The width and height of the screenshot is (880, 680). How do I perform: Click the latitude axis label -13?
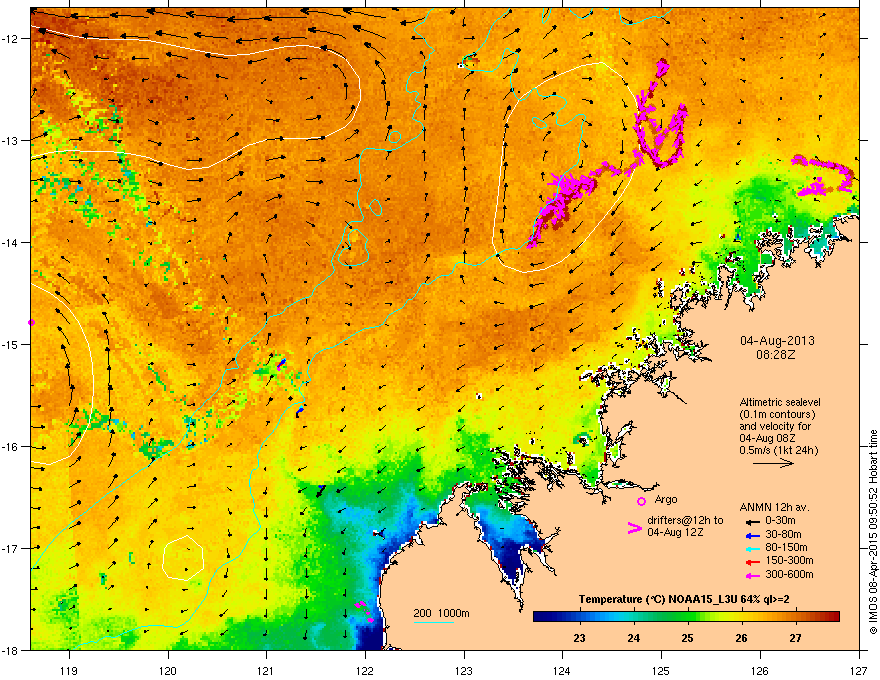11,140
